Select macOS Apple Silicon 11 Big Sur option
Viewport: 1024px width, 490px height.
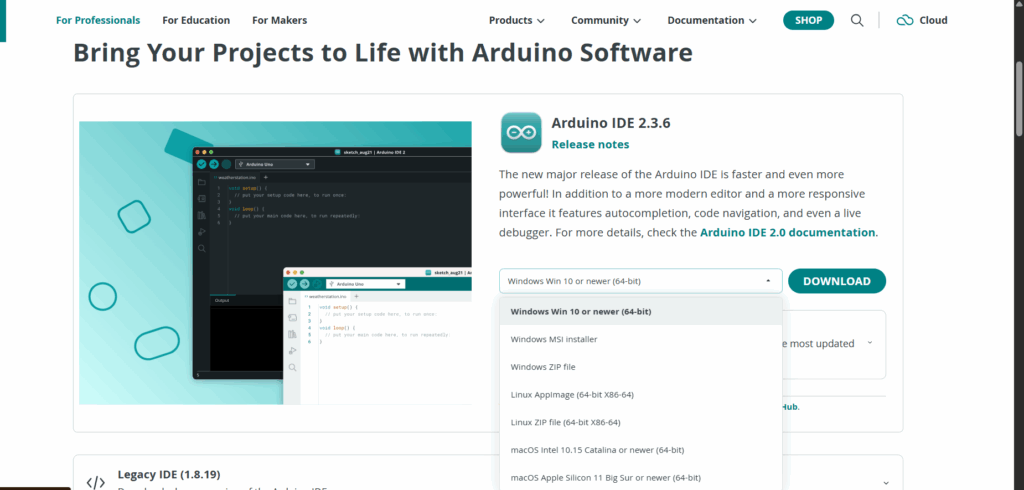tap(605, 478)
